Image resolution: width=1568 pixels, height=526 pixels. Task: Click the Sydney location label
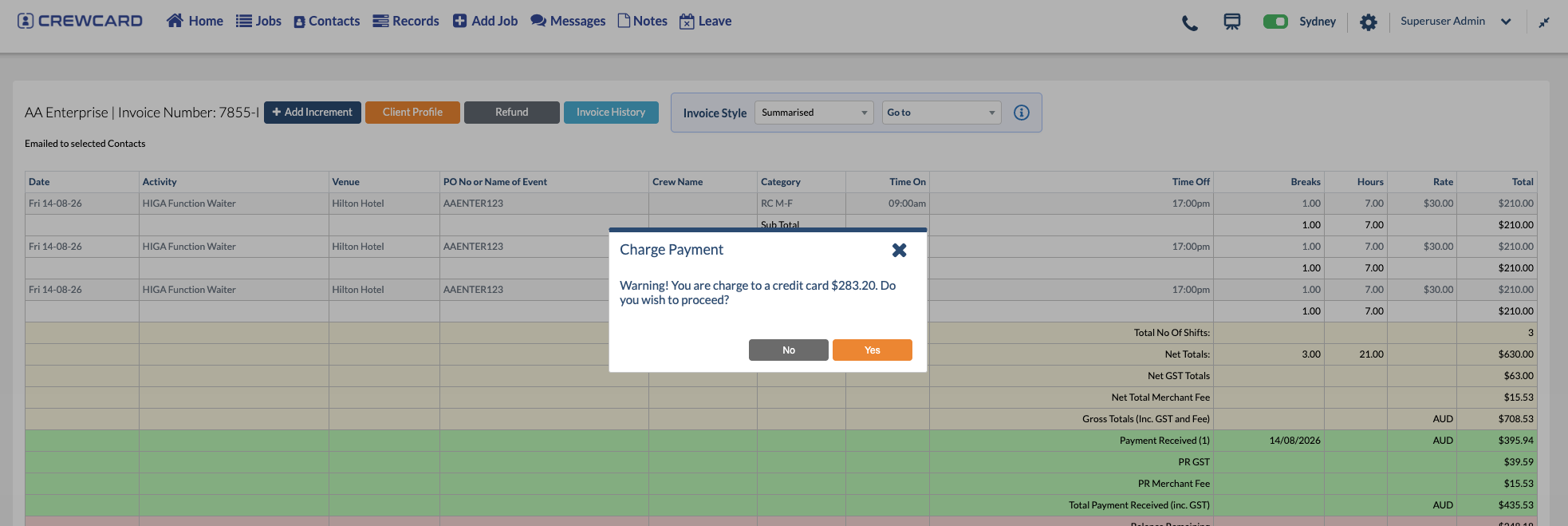click(x=1318, y=22)
